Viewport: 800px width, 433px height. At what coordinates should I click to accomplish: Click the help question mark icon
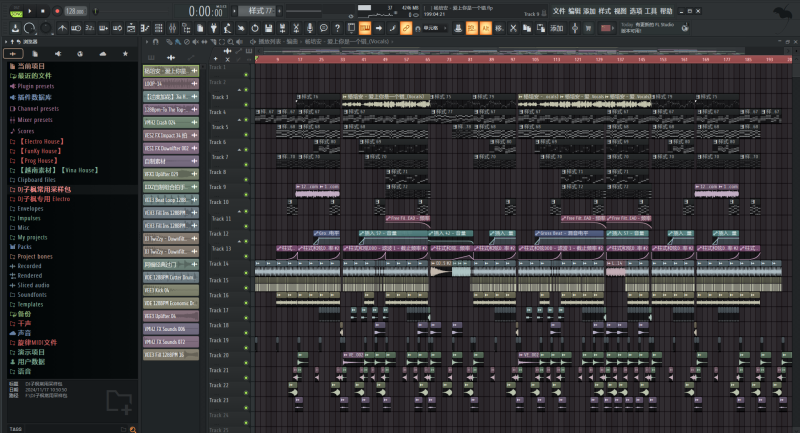coord(337,28)
